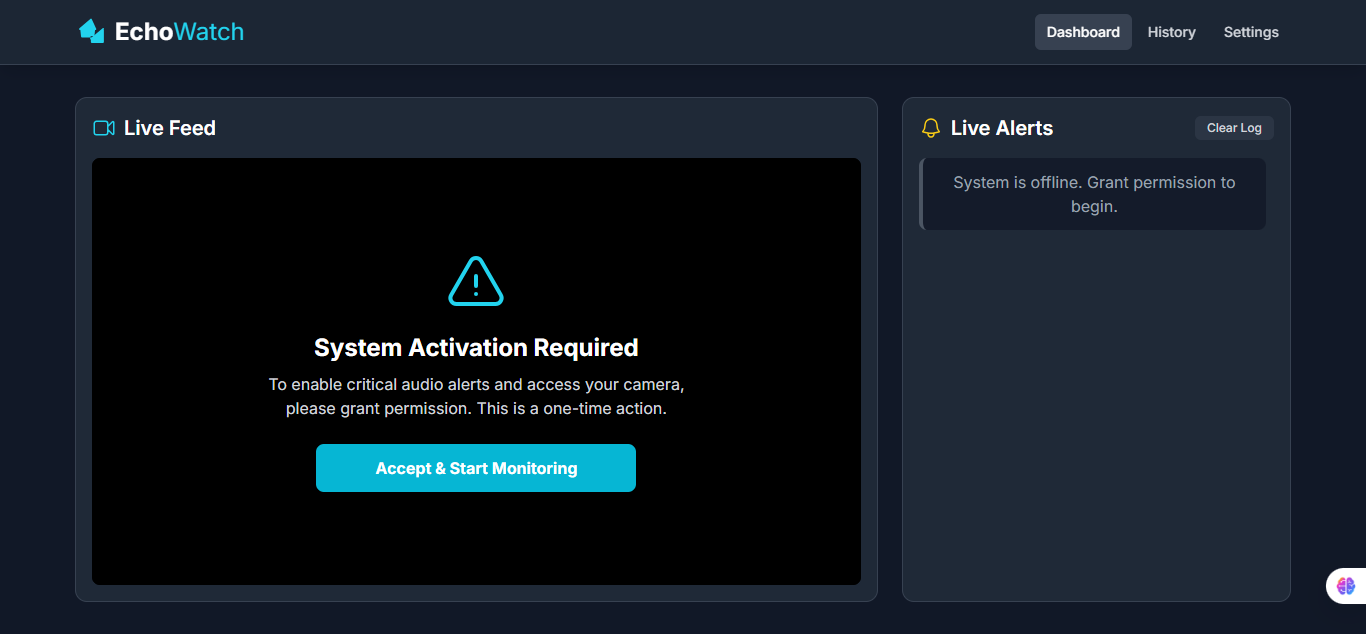Select the video camera icon beside Live Feed
The width and height of the screenshot is (1366, 634).
(103, 128)
